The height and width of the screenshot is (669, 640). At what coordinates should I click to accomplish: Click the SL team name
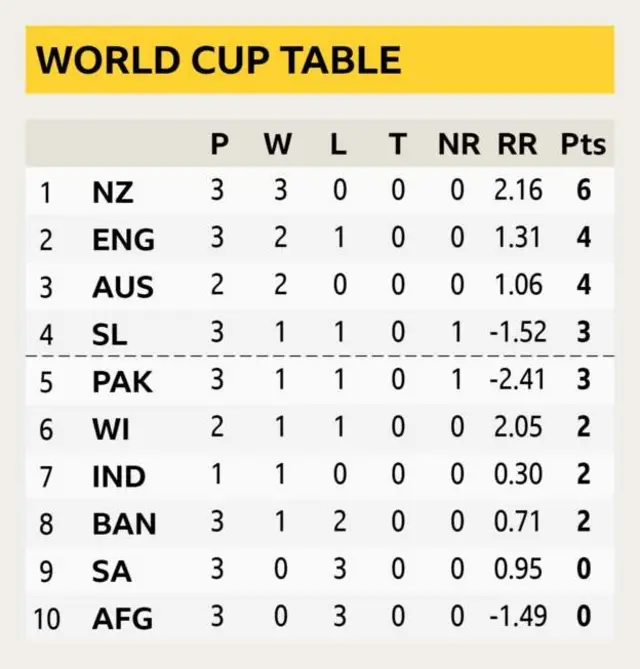point(109,335)
